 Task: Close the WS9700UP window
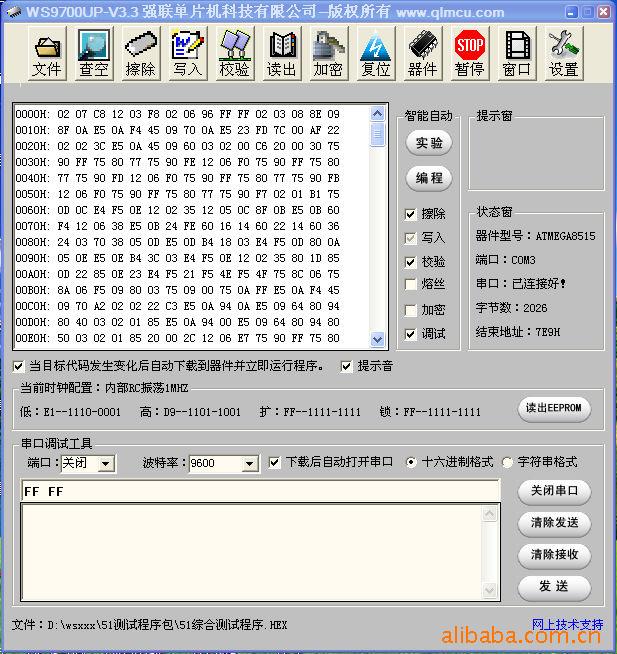pos(603,12)
